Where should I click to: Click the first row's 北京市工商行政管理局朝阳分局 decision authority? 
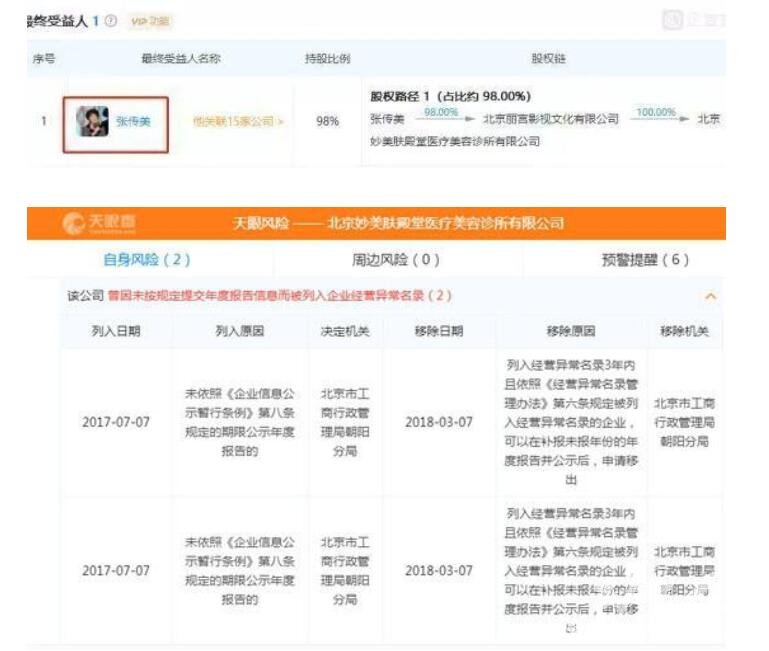point(345,422)
